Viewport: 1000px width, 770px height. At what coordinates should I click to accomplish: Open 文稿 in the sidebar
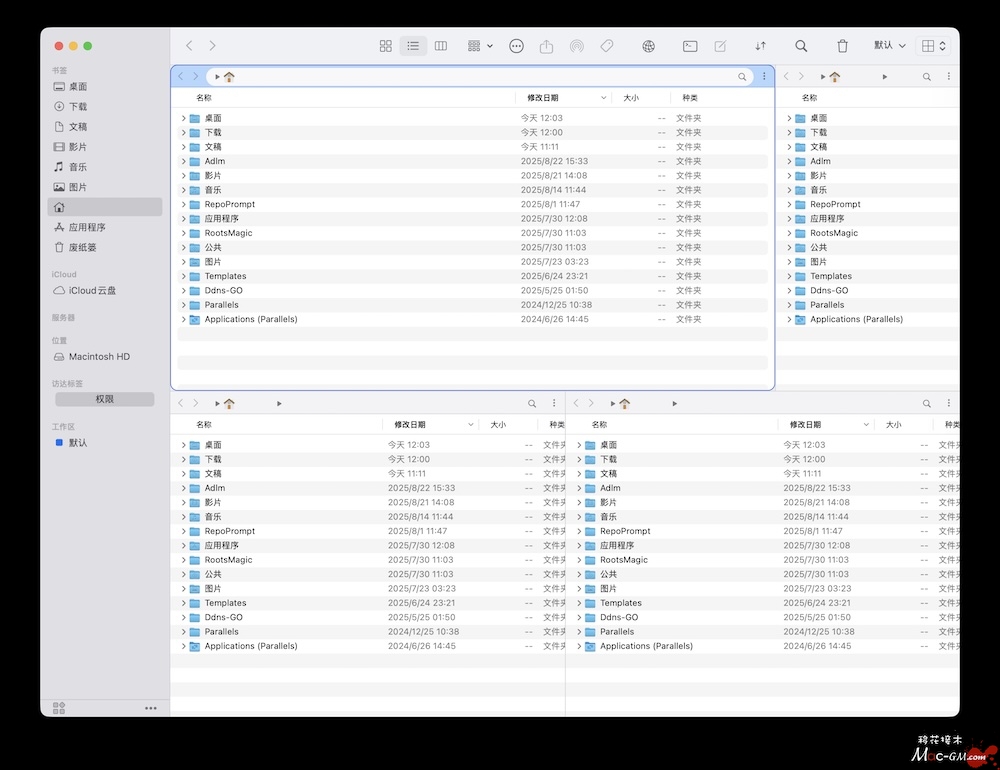[105, 127]
